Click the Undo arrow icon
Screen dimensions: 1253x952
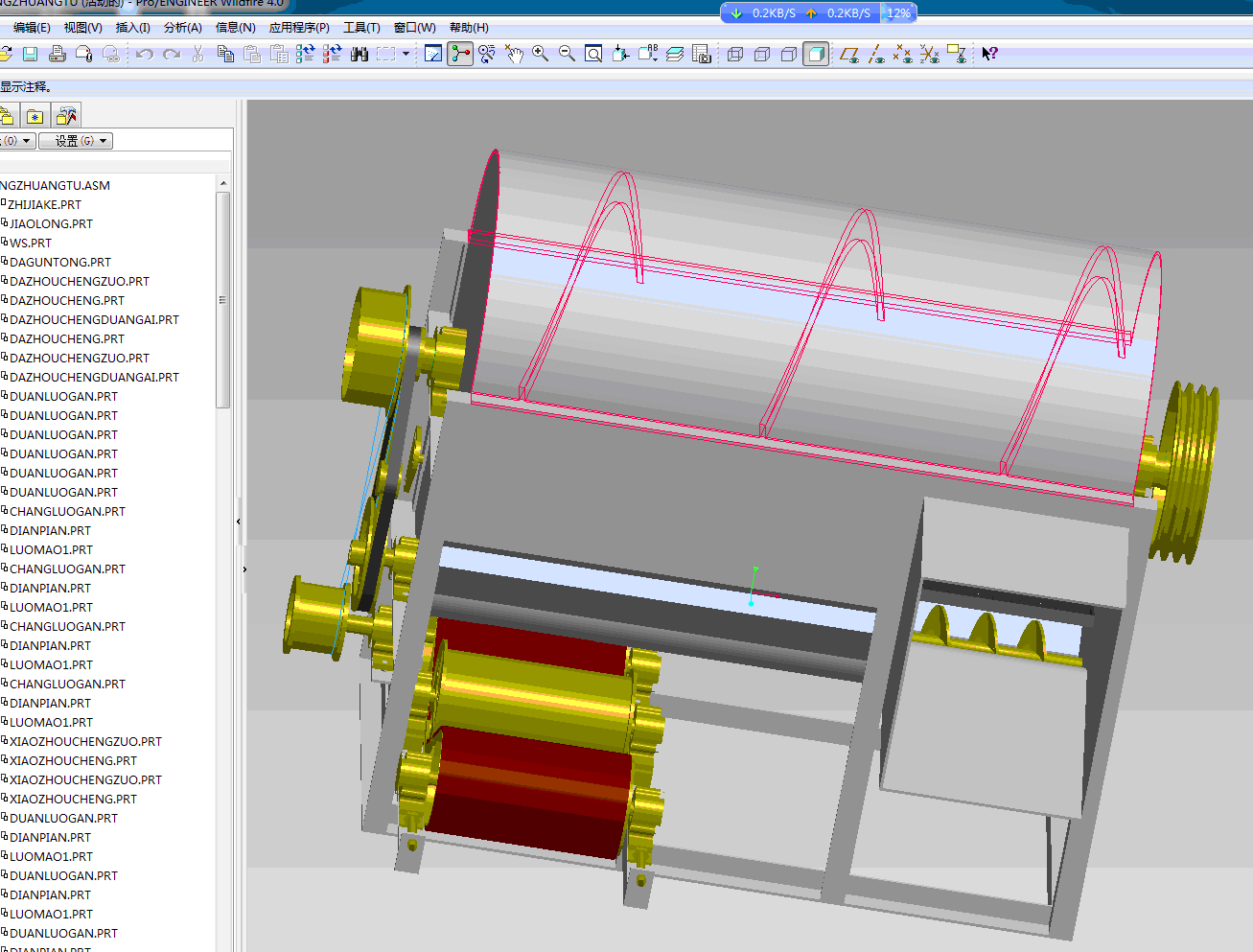pos(145,54)
